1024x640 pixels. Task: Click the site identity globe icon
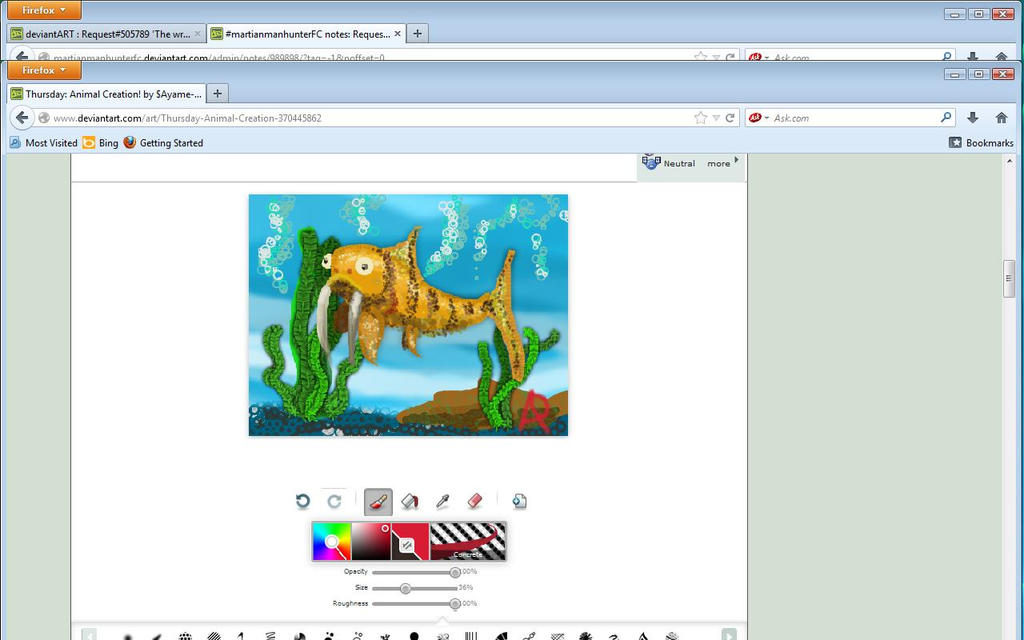pyautogui.click(x=44, y=118)
